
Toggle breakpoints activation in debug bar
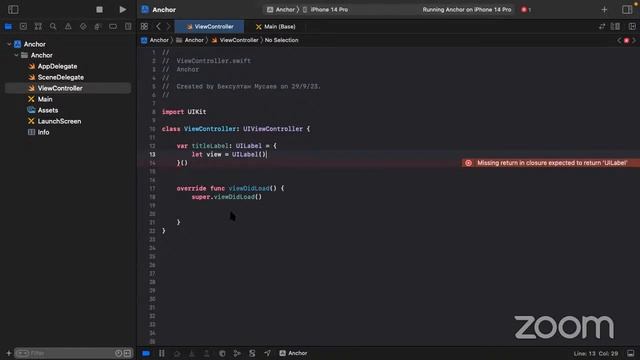click(146, 353)
